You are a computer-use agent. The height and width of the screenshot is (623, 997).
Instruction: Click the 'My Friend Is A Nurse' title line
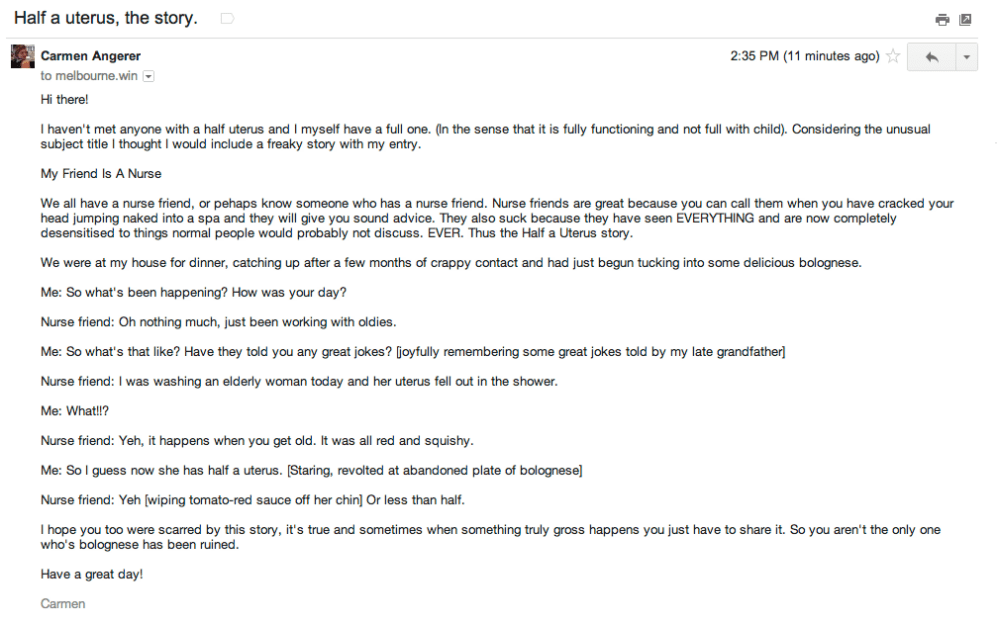coord(101,174)
